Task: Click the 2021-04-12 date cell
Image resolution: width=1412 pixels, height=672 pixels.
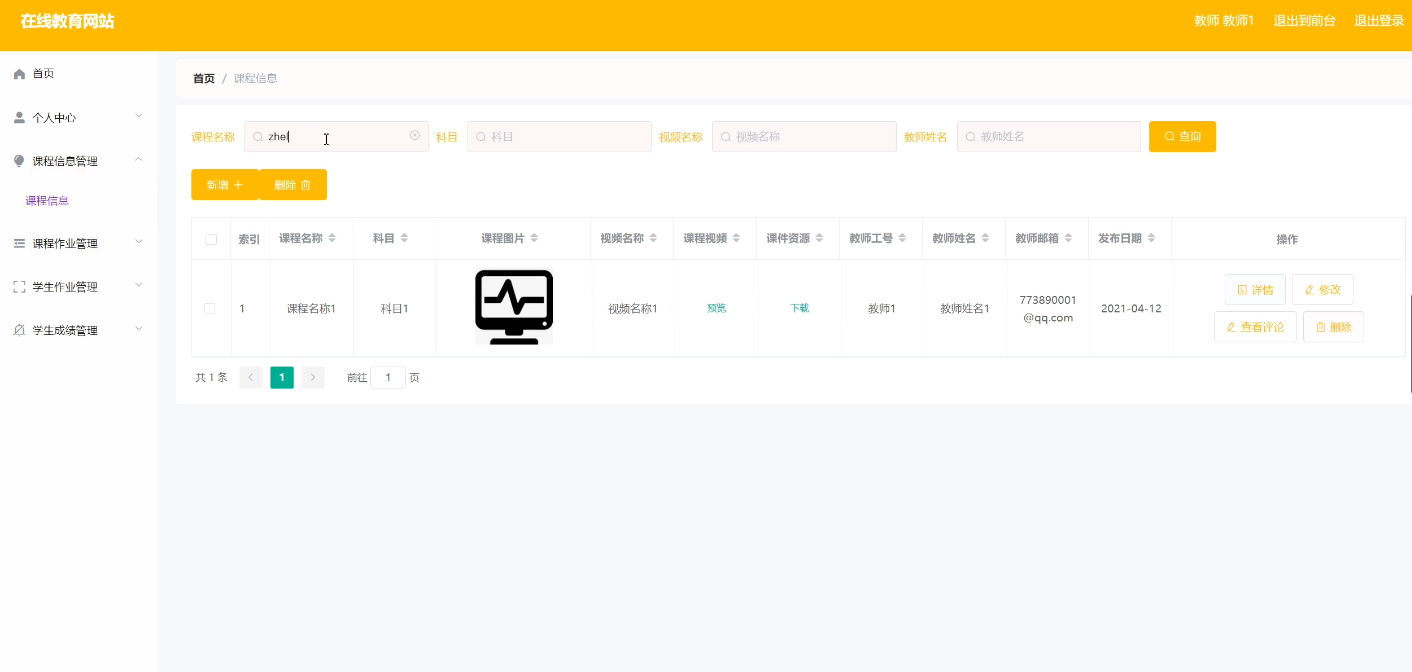Action: (x=1131, y=308)
